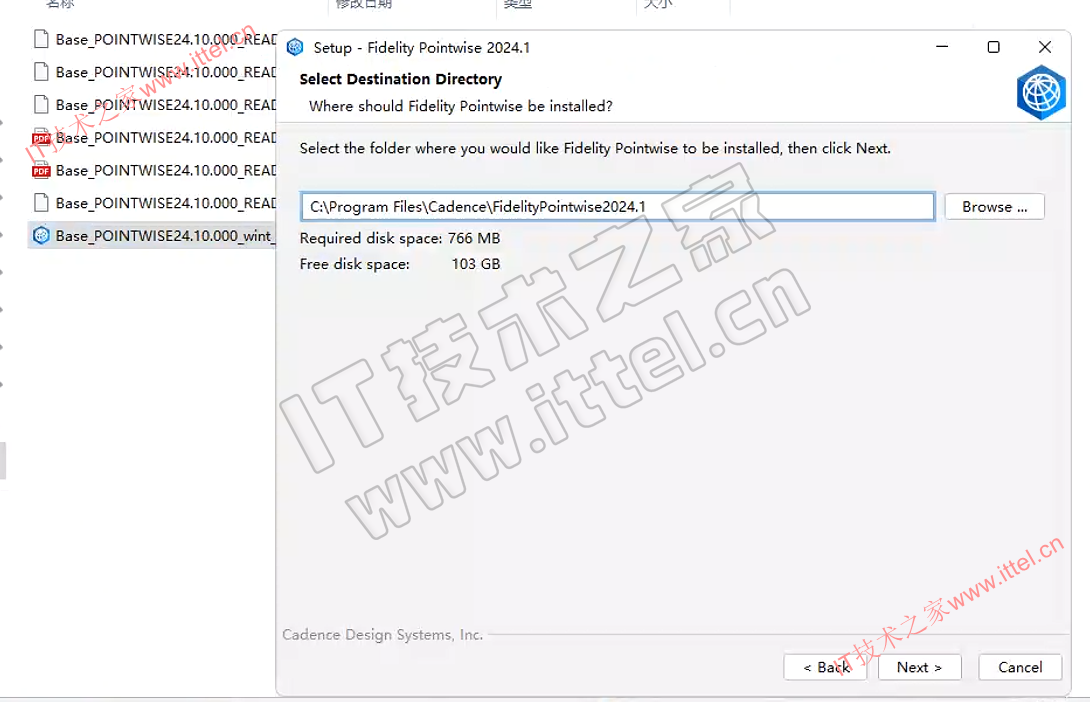This screenshot has height=702, width=1090.
Task: Proceed by clicking Next >
Action: [919, 667]
